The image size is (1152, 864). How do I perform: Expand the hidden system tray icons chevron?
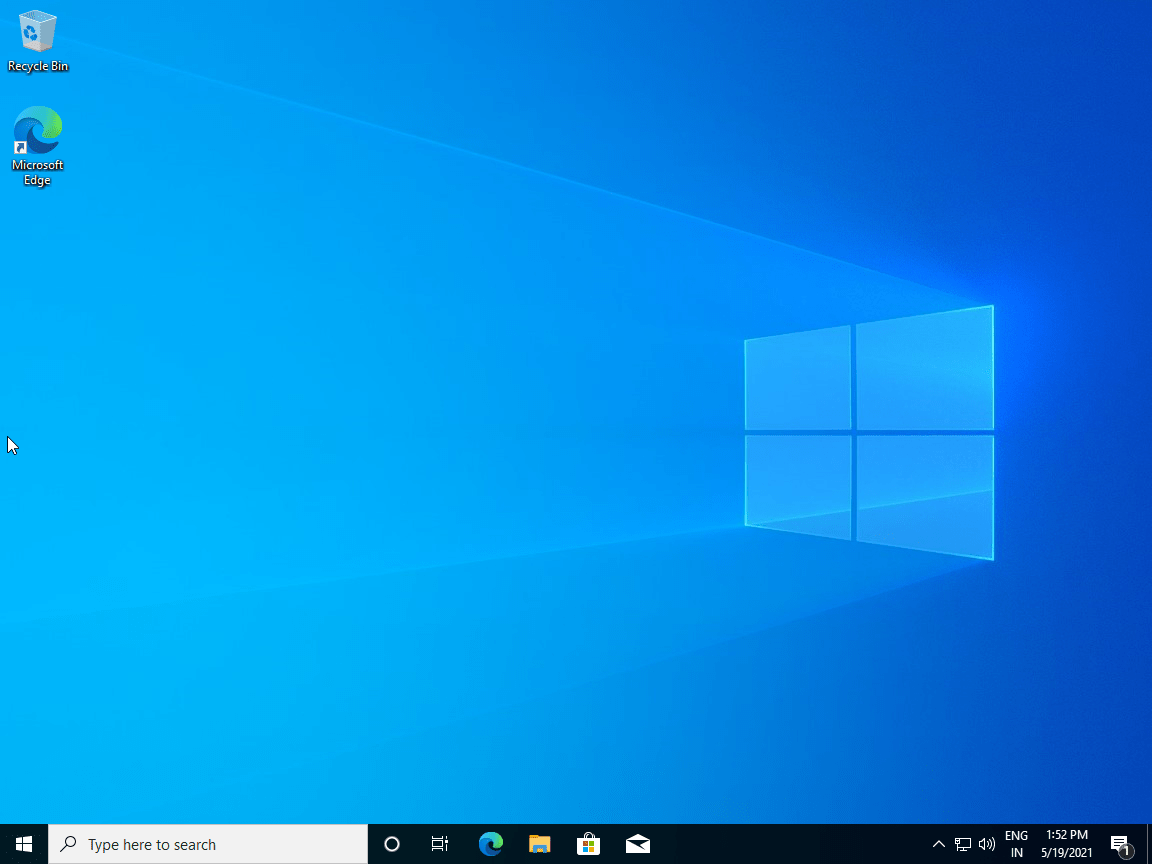938,844
